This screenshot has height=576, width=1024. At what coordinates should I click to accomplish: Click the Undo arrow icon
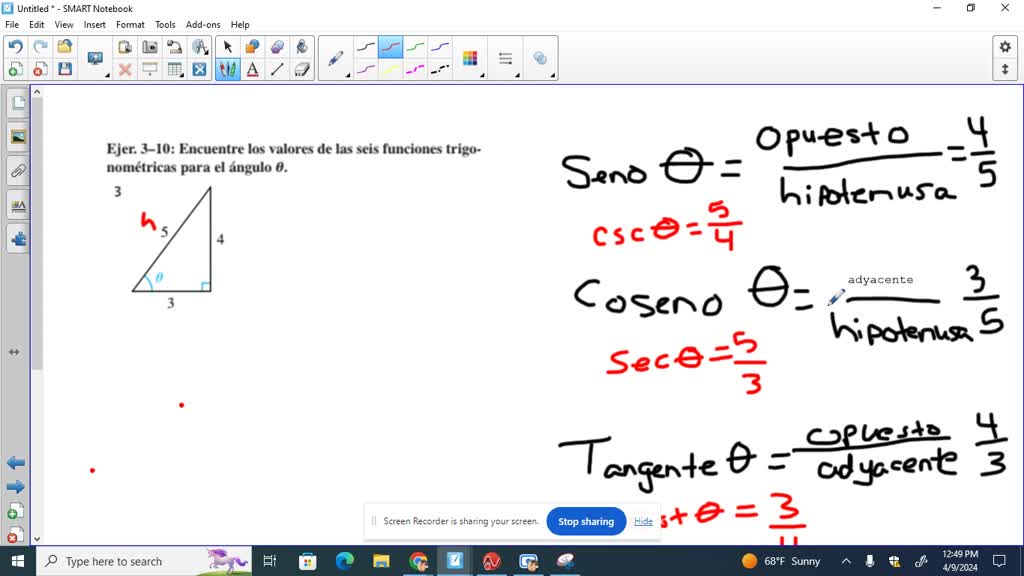click(x=15, y=47)
